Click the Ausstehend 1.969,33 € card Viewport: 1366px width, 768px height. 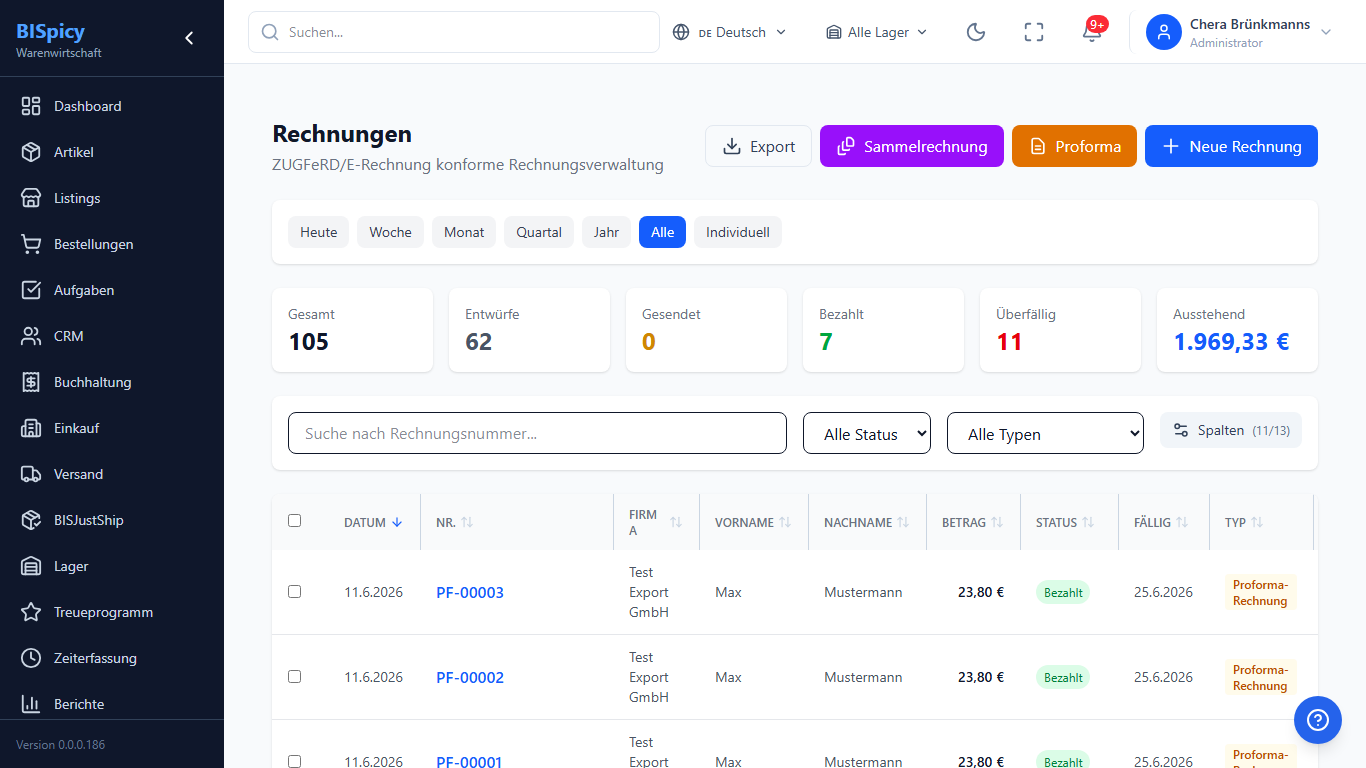tap(1237, 330)
